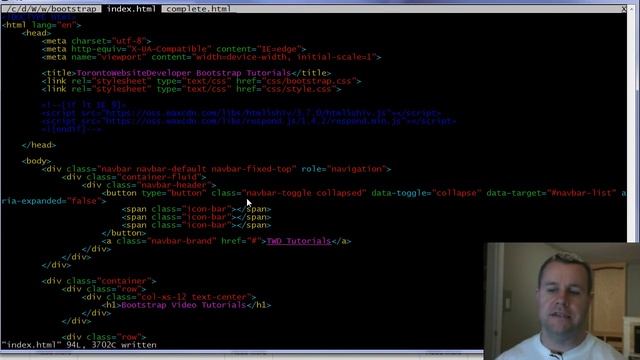Click the "index.html" 94L, 3702C written status line
Viewport: 640px width, 360px height.
(x=79, y=345)
